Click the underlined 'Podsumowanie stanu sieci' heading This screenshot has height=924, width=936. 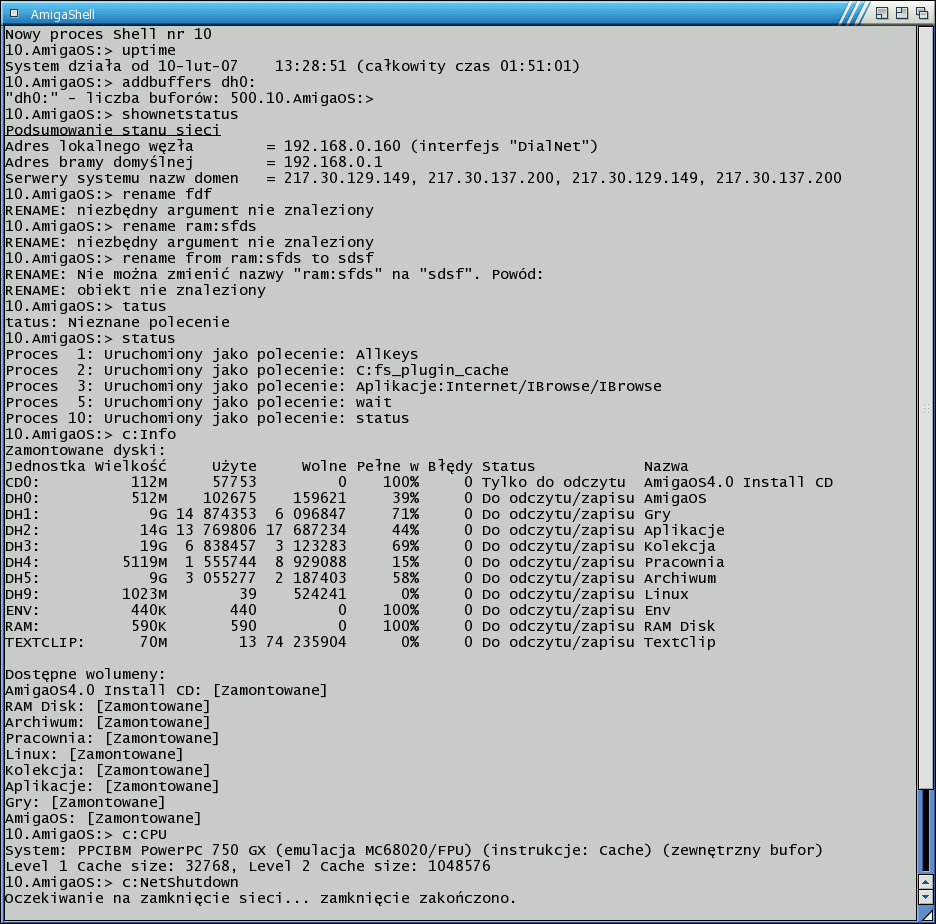click(113, 130)
